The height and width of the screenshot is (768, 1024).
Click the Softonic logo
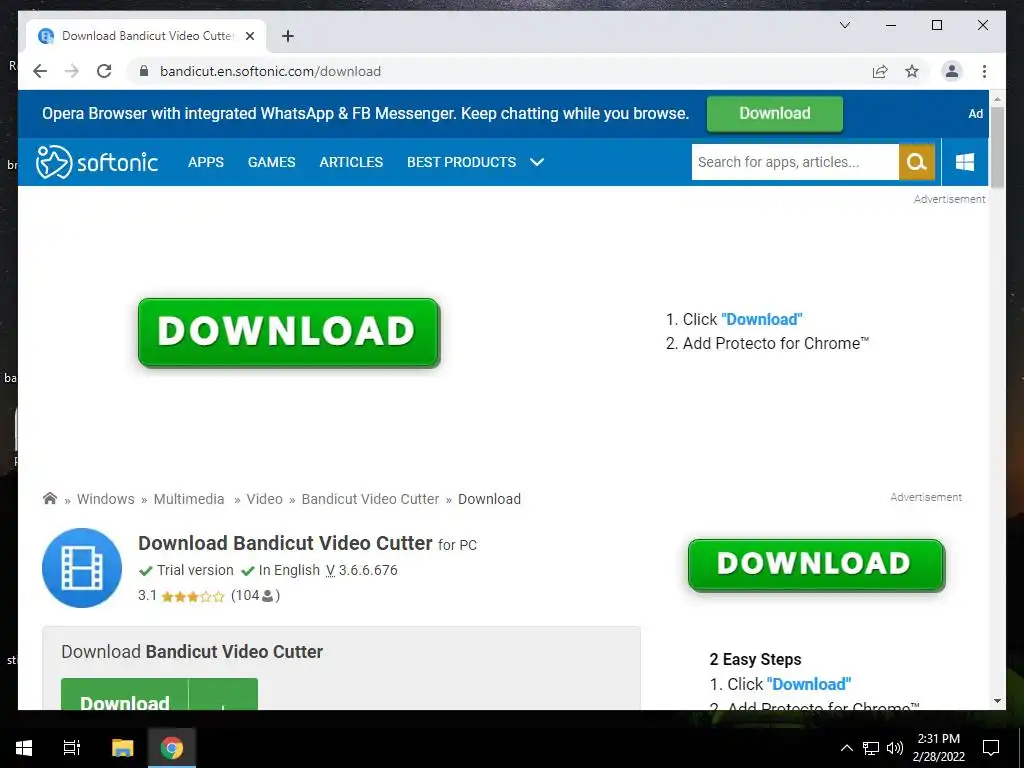[97, 162]
